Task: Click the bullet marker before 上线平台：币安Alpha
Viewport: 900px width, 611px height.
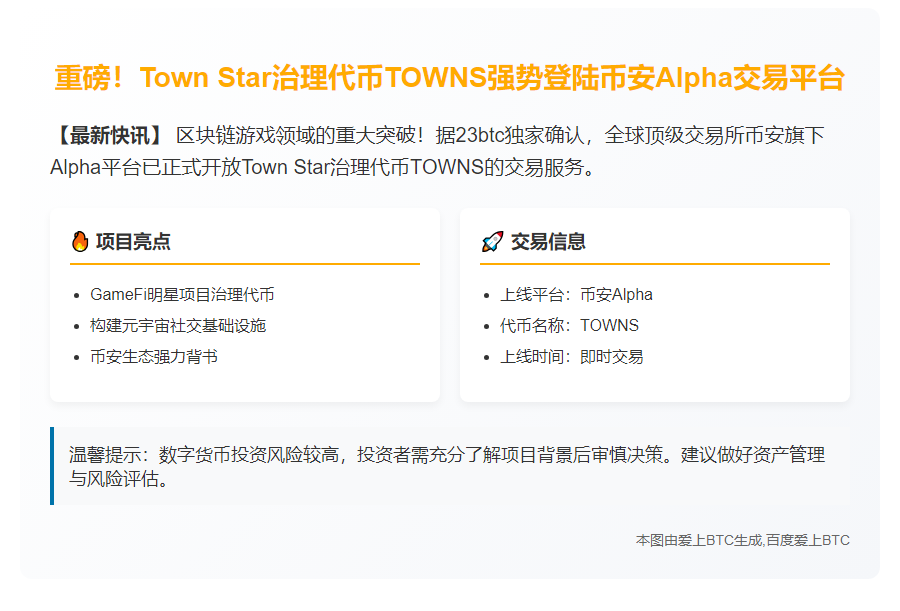Action: pyautogui.click(x=487, y=295)
